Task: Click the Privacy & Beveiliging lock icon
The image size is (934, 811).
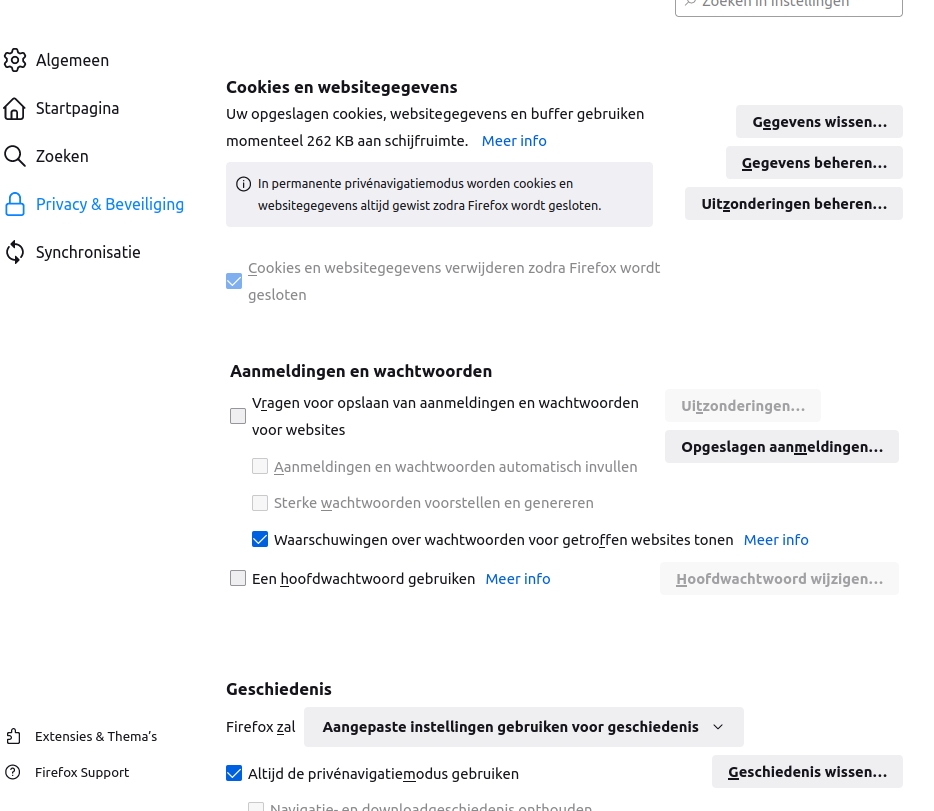Action: (x=15, y=204)
